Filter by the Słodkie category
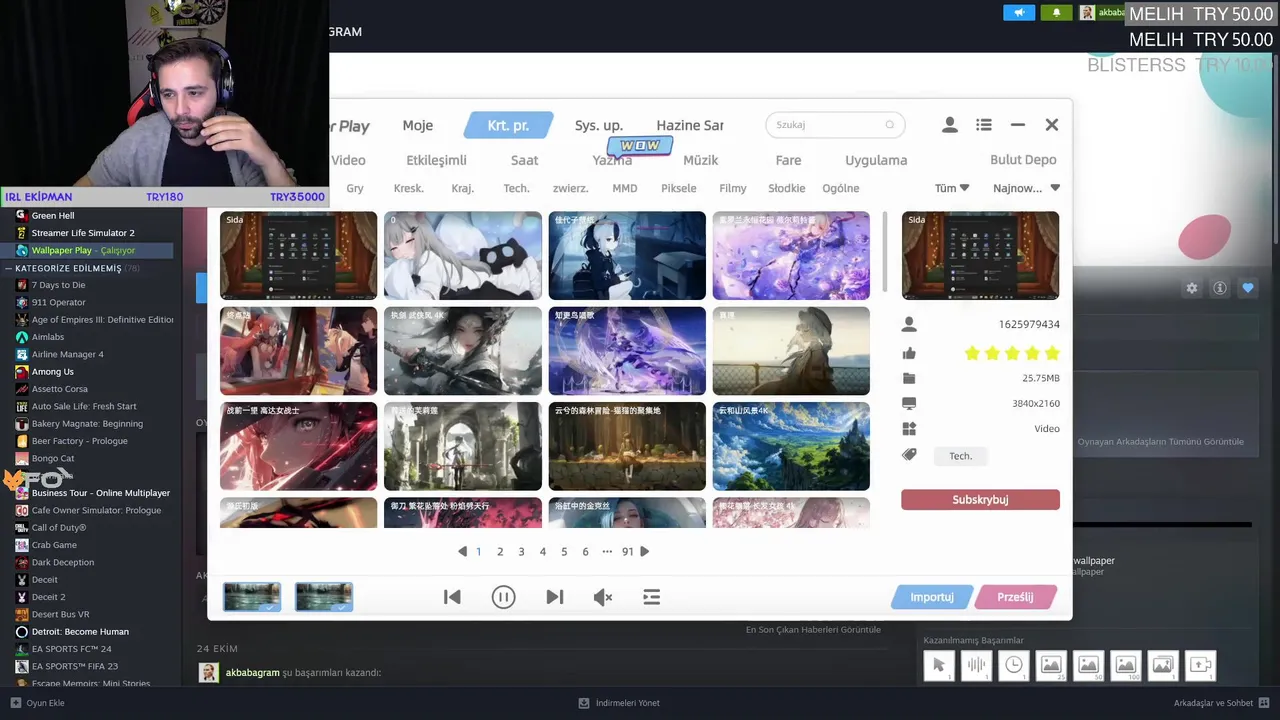Viewport: 1280px width, 720px height. coord(787,188)
